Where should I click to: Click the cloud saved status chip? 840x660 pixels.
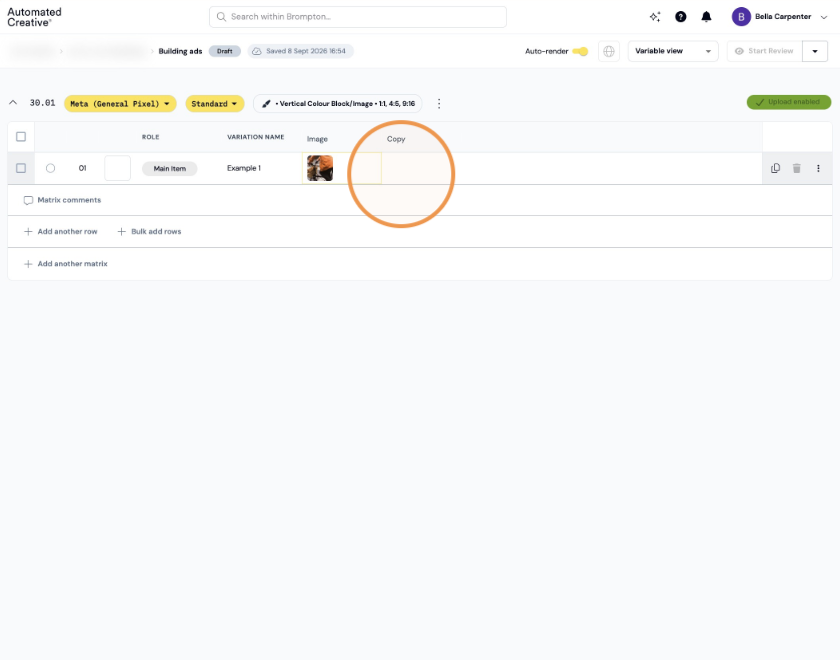pyautogui.click(x=301, y=51)
